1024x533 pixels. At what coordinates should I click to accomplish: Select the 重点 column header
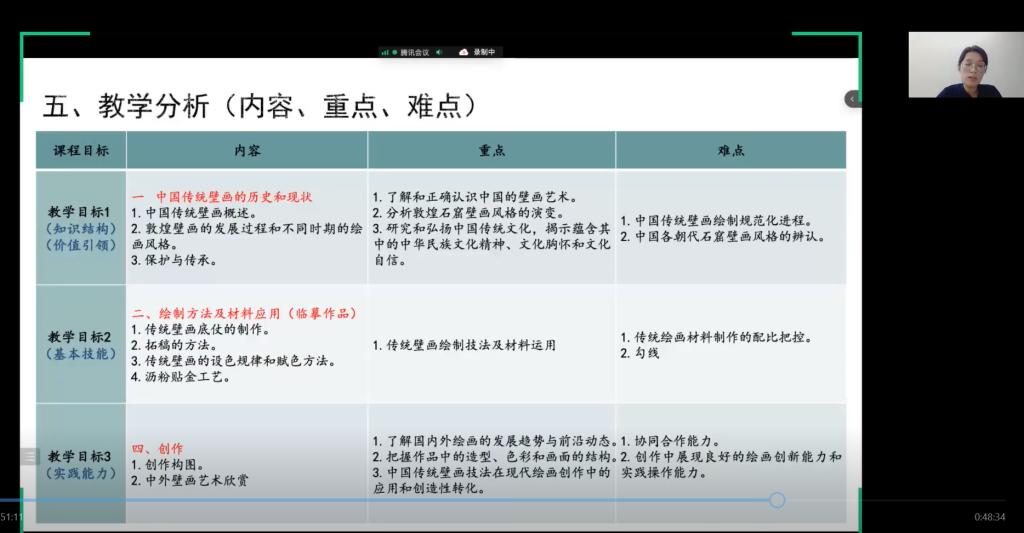(491, 150)
